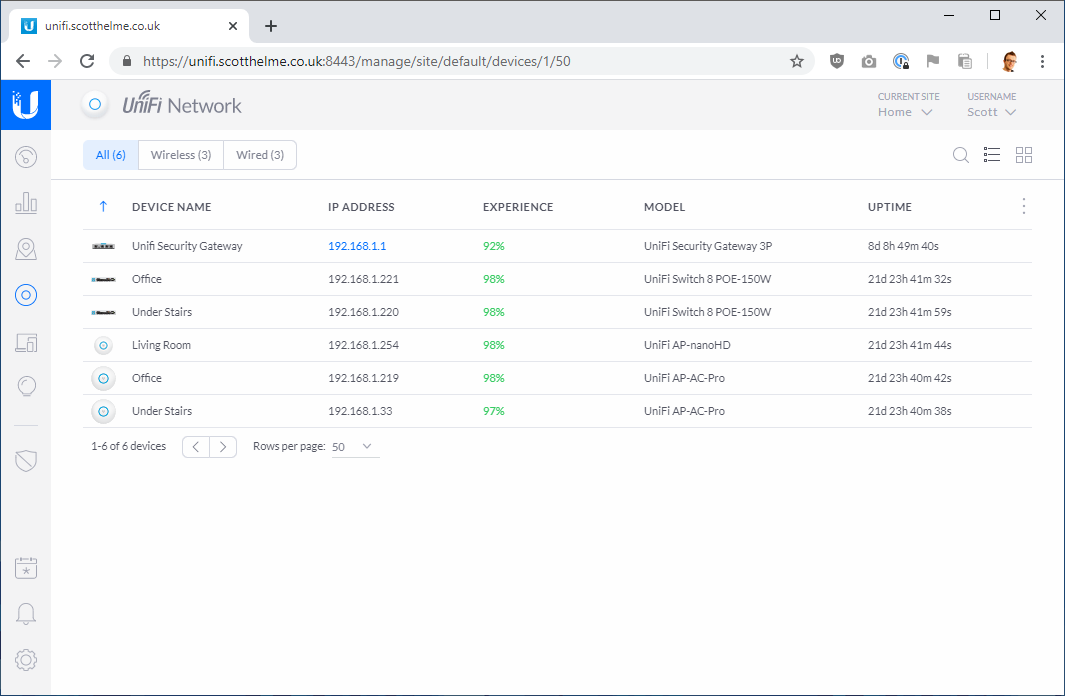Click the Security Gateway device icon
This screenshot has width=1065, height=696.
point(103,246)
